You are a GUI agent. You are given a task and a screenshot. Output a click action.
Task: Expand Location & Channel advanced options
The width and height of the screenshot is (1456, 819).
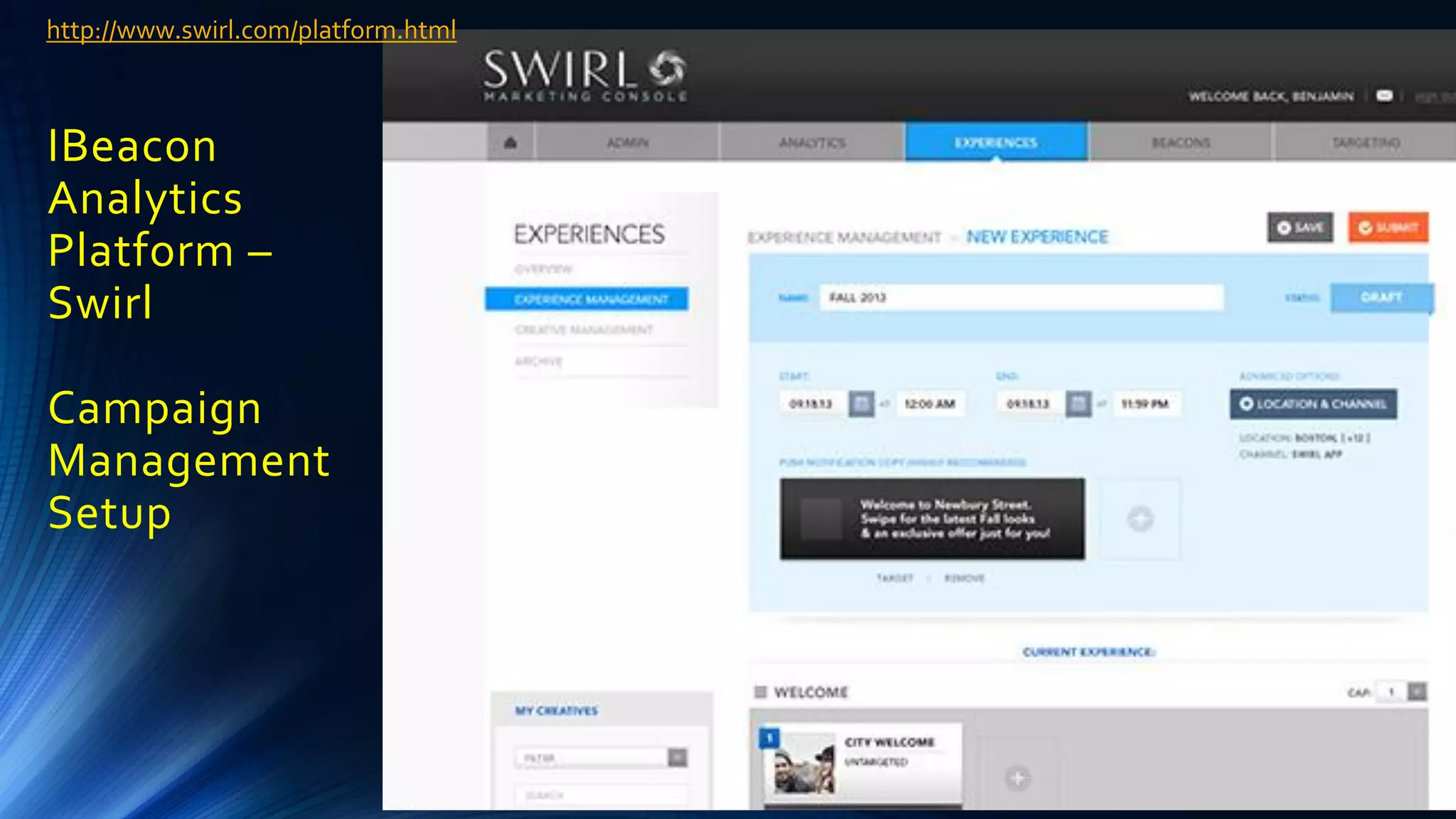[x=1313, y=404]
